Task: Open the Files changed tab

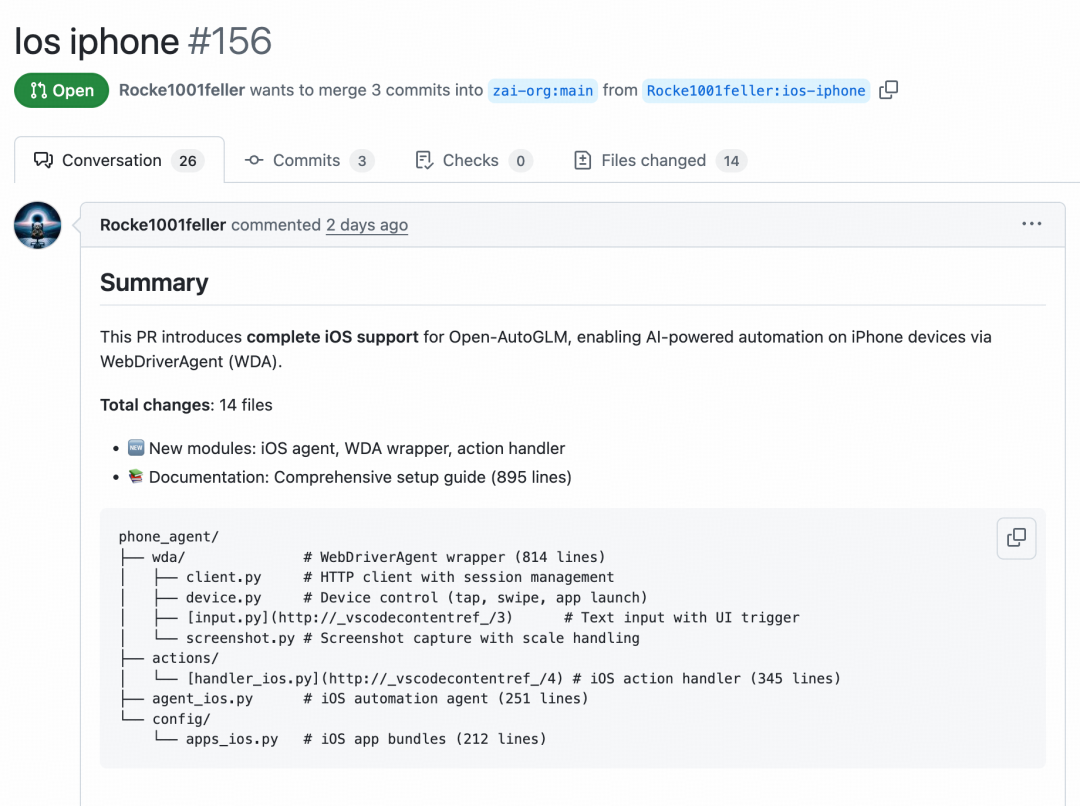Action: point(660,161)
